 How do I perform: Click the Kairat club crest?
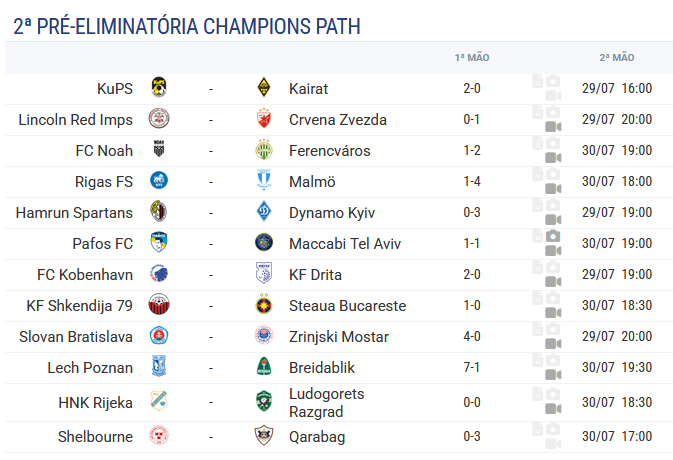pyautogui.click(x=264, y=88)
